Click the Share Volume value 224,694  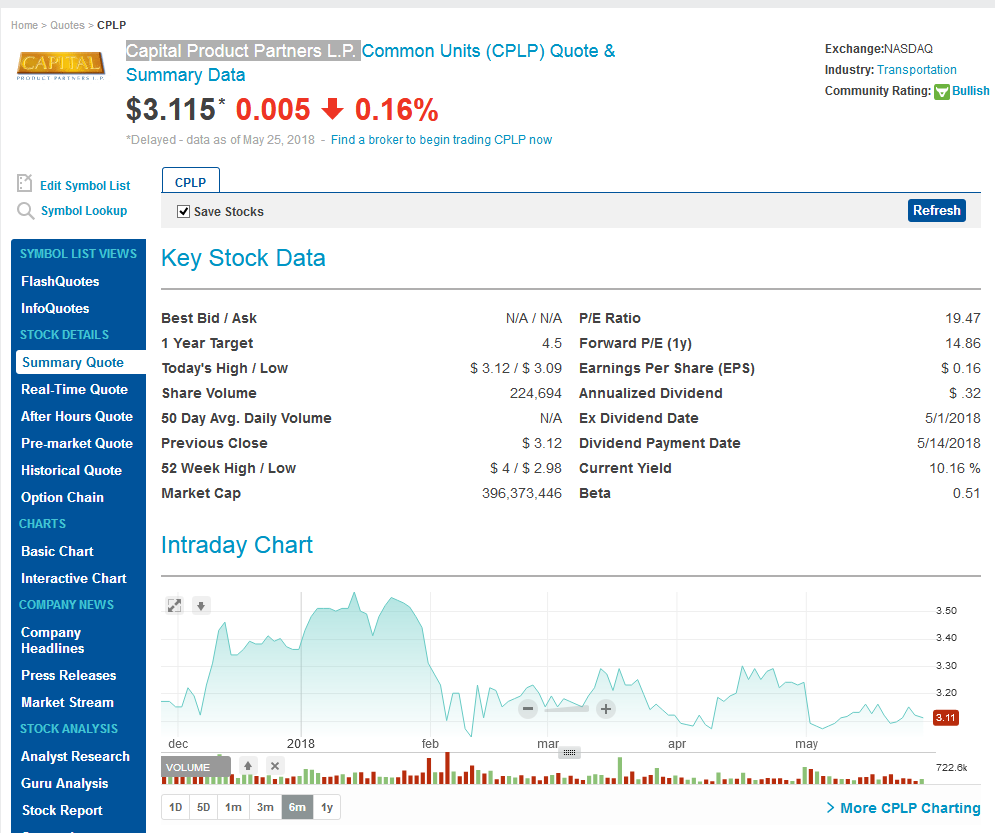536,393
